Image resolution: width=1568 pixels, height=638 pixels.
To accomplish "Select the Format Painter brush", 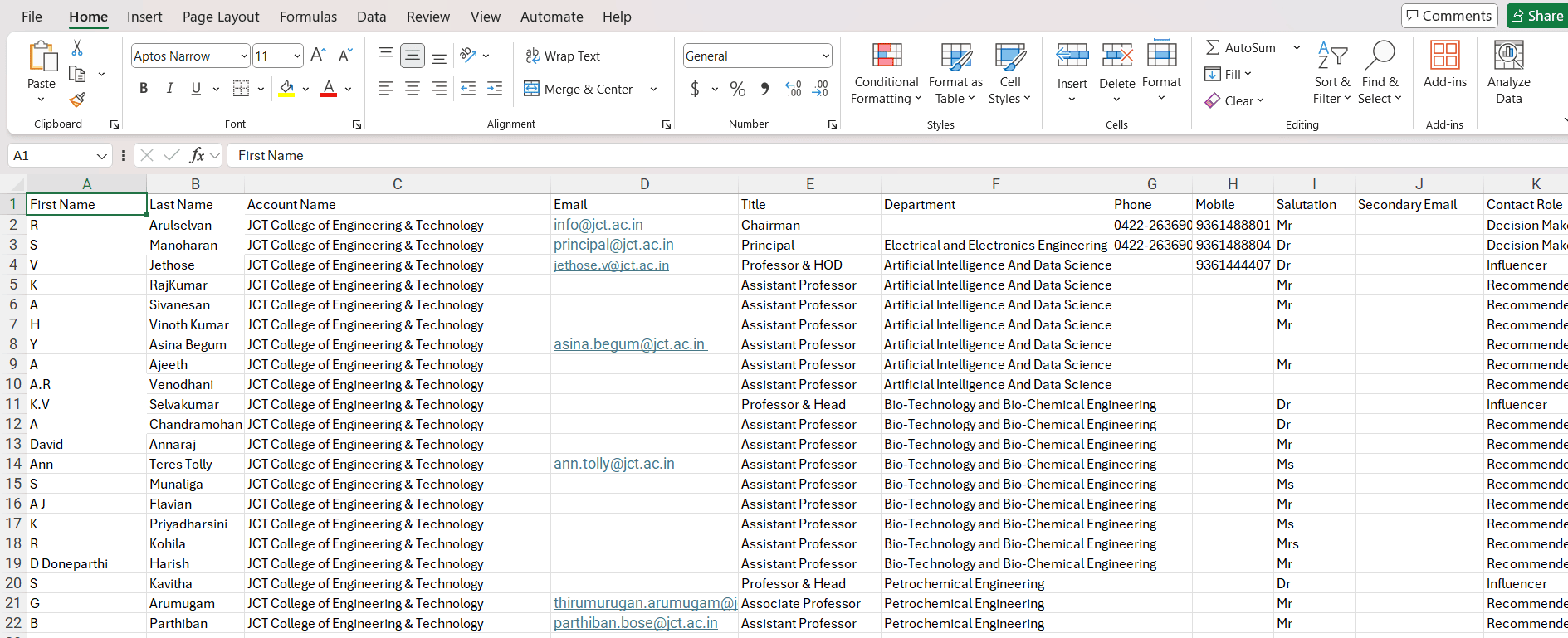I will pos(77,100).
